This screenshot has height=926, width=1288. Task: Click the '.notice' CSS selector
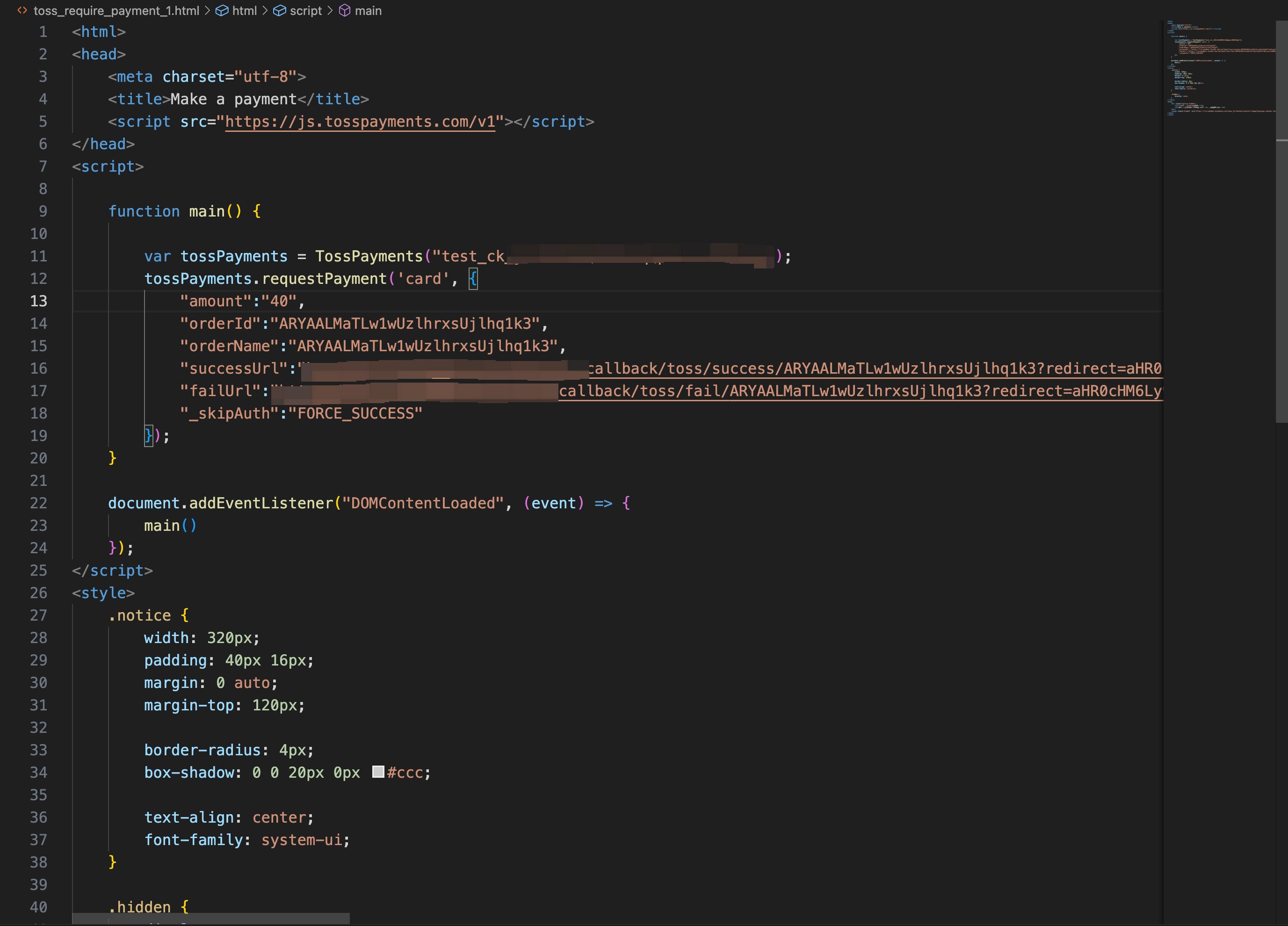click(140, 615)
